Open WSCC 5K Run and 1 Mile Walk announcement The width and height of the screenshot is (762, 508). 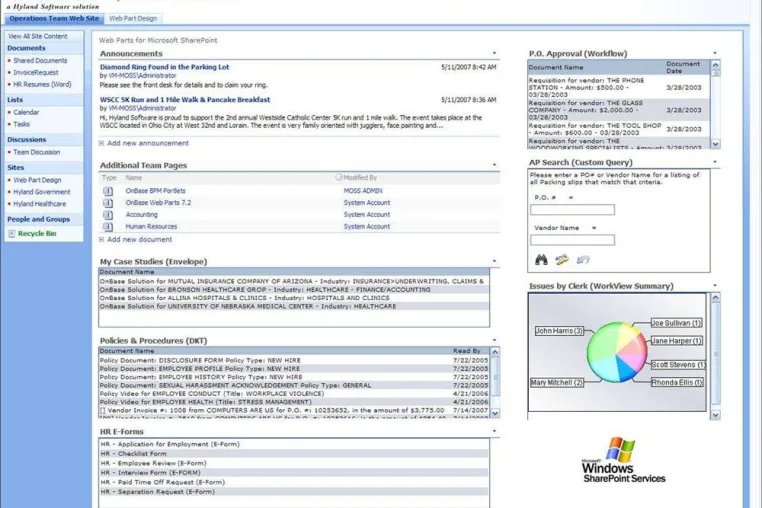pos(185,100)
